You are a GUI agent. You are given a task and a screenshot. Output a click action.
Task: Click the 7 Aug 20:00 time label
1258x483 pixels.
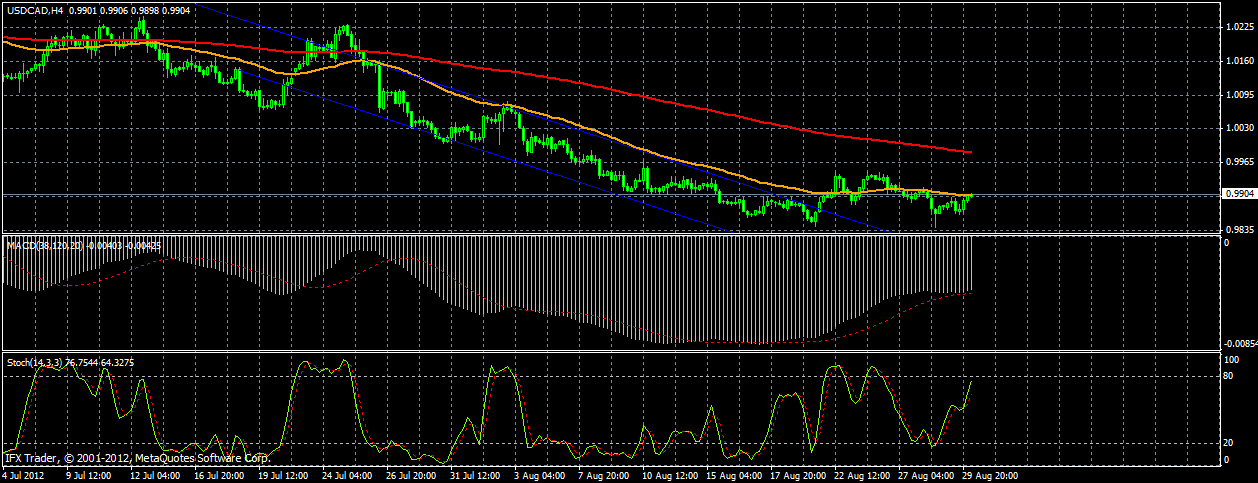(603, 476)
